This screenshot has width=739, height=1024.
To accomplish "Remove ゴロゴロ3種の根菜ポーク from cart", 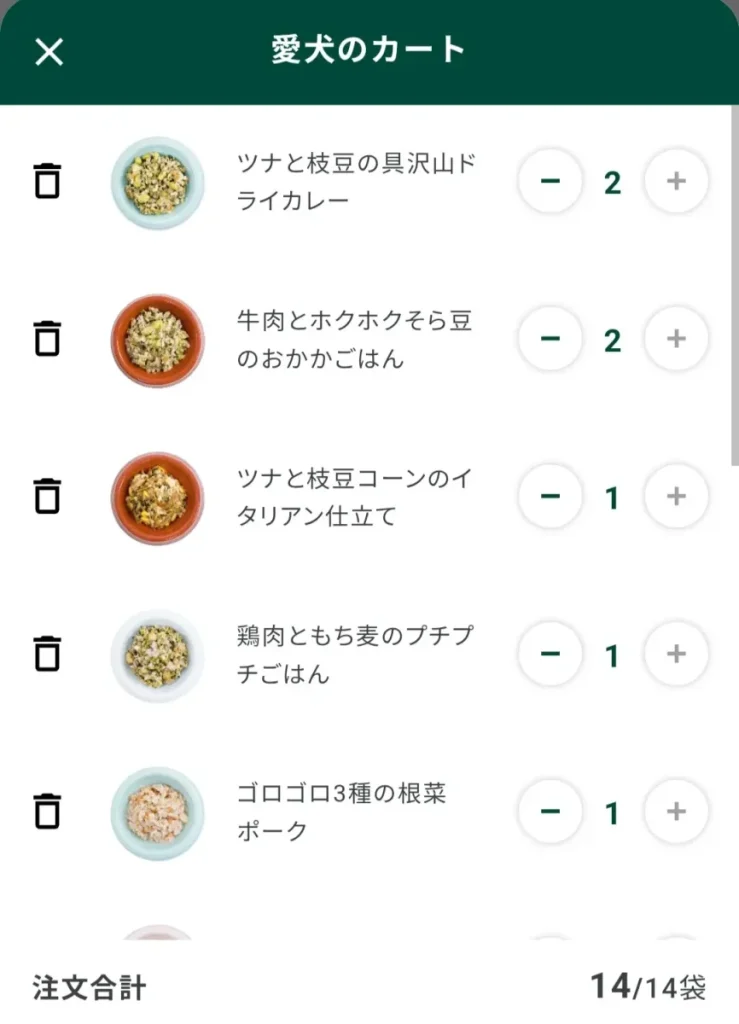I will pyautogui.click(x=47, y=811).
